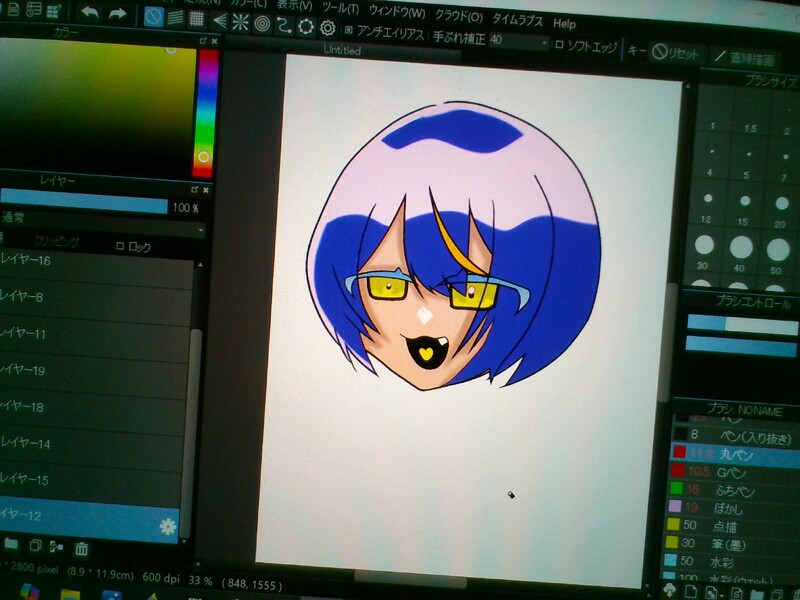Enable crisscross grid snap guide
Image resolution: width=800 pixels, height=600 pixels.
[x=197, y=19]
